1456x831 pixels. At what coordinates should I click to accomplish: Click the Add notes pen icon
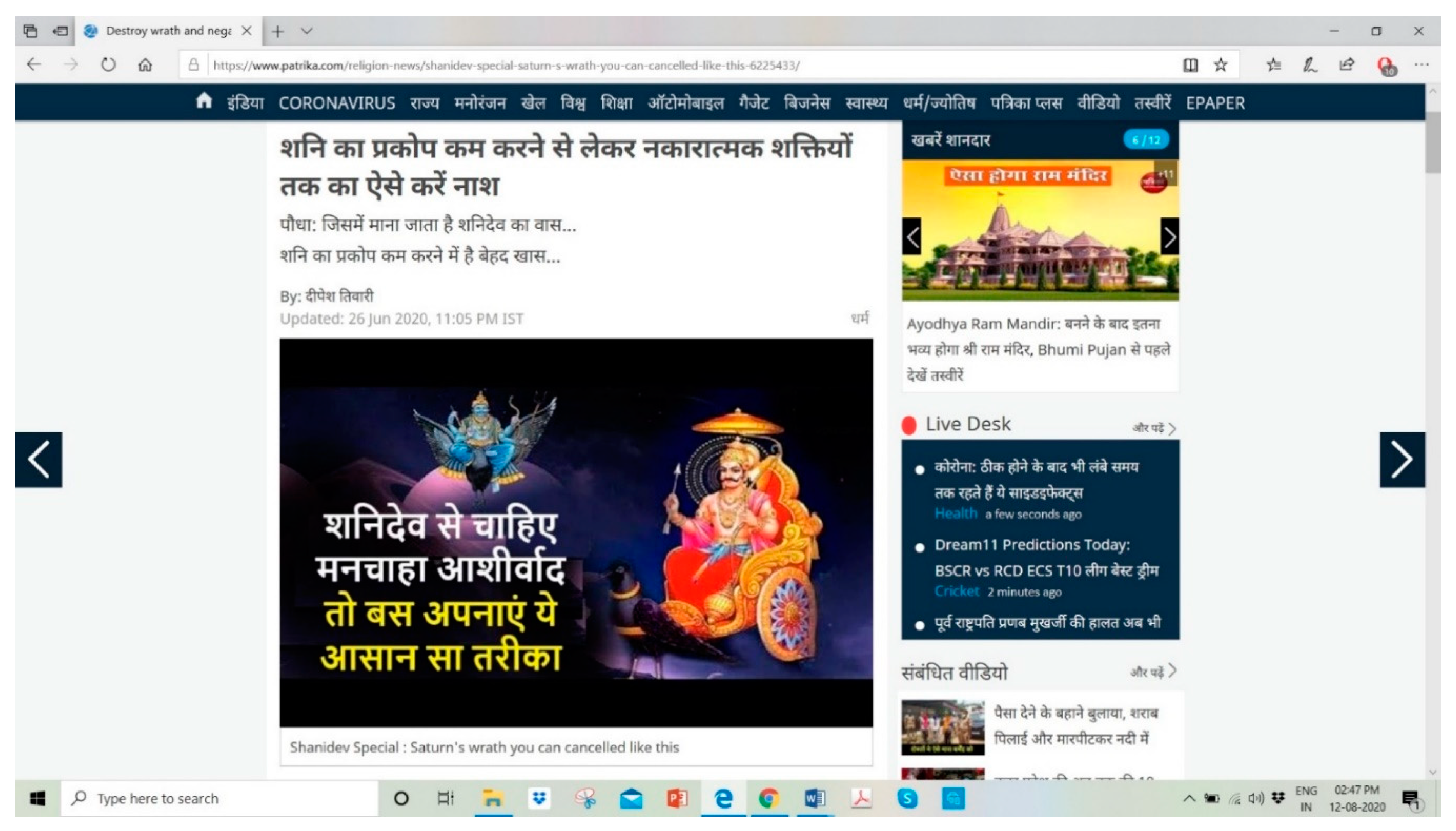(x=1309, y=65)
